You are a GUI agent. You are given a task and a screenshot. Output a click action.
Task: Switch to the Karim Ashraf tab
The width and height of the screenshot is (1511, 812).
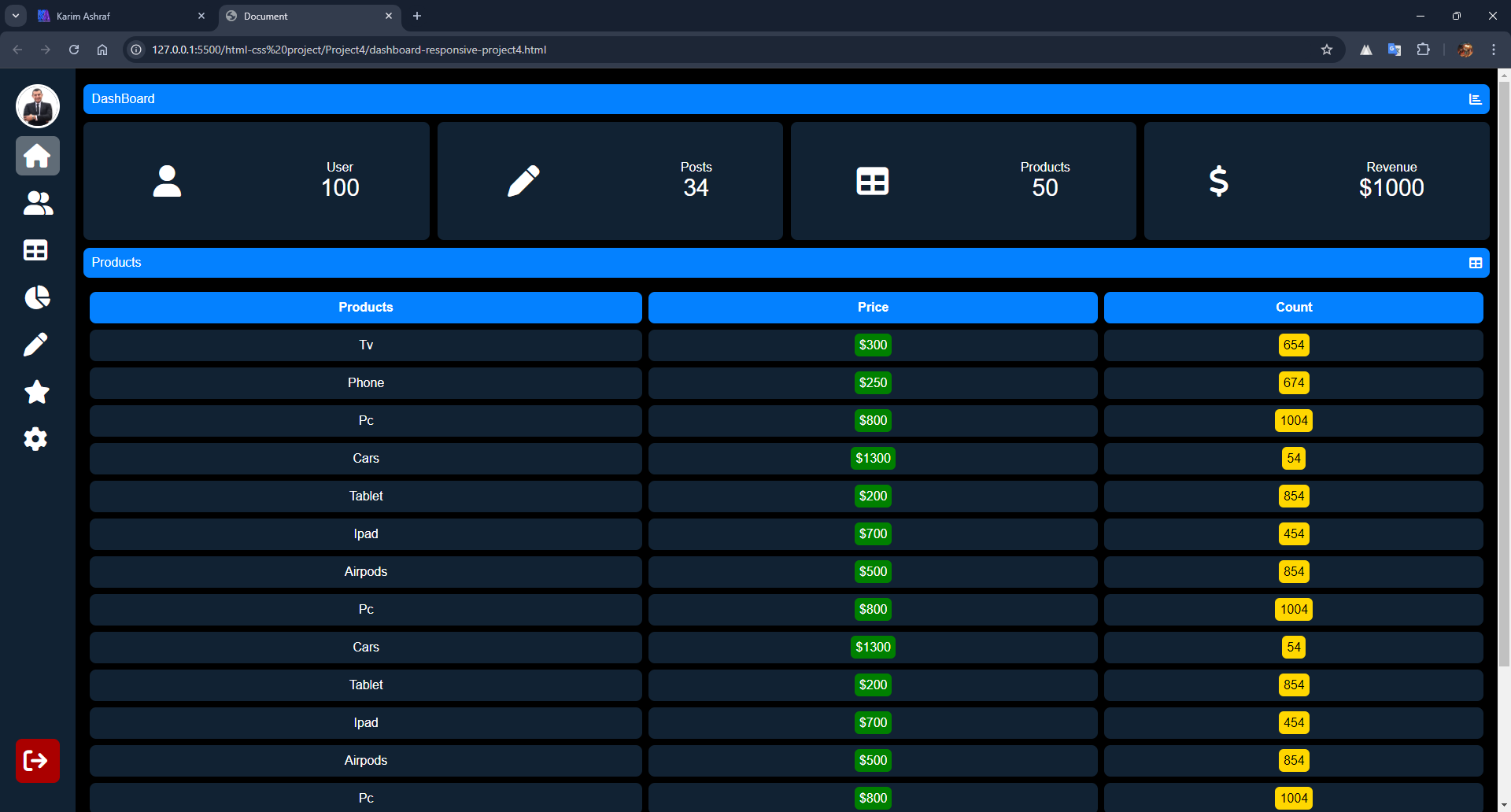click(x=118, y=16)
